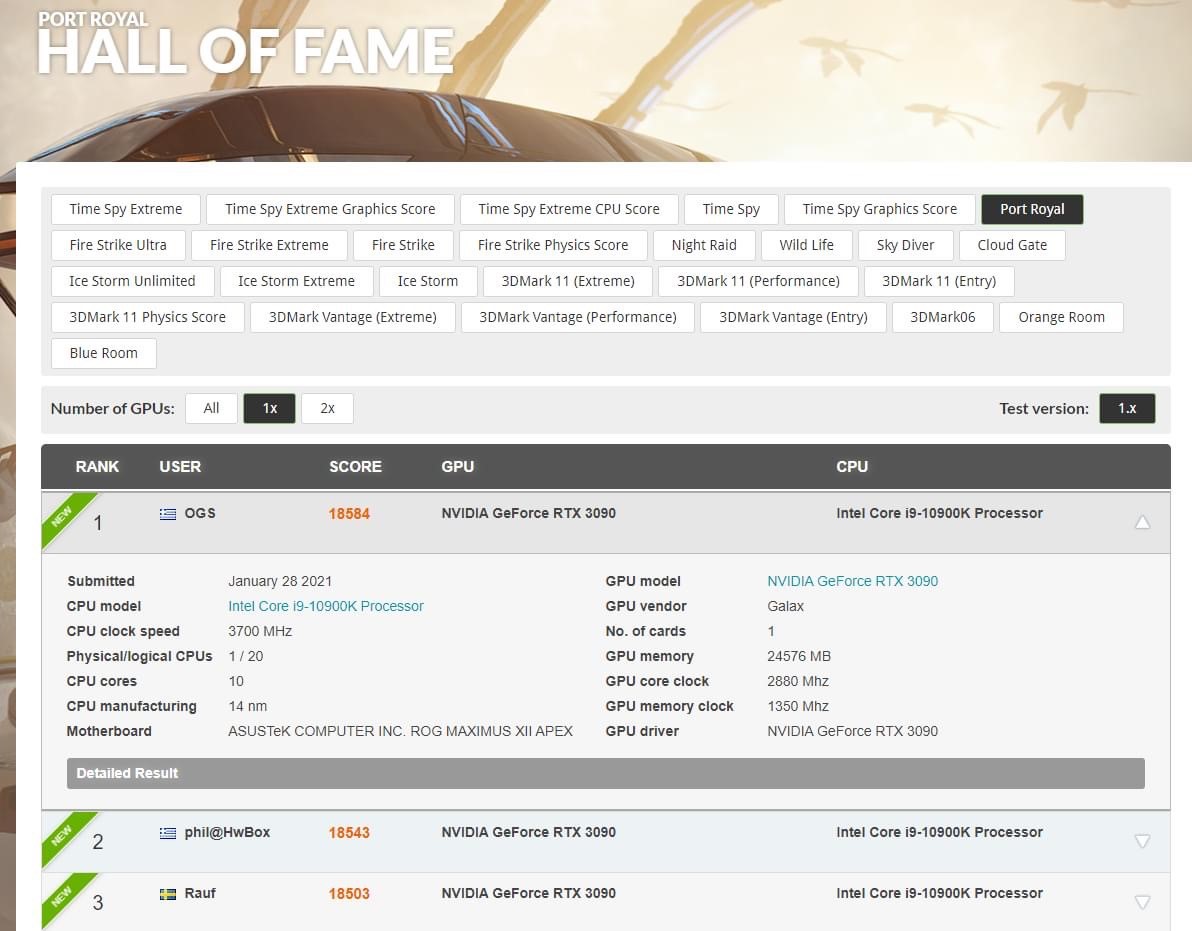Image resolution: width=1192 pixels, height=931 pixels.
Task: Click the score 18543
Action: pos(349,833)
